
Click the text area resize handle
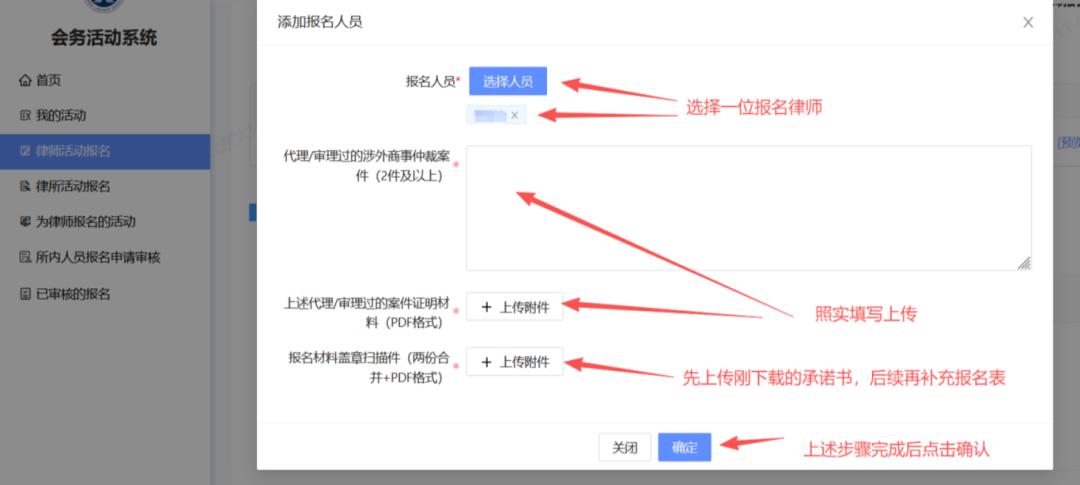point(1024,263)
